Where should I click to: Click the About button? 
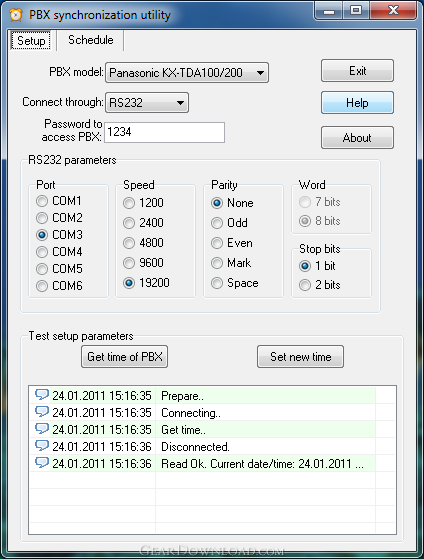(357, 138)
